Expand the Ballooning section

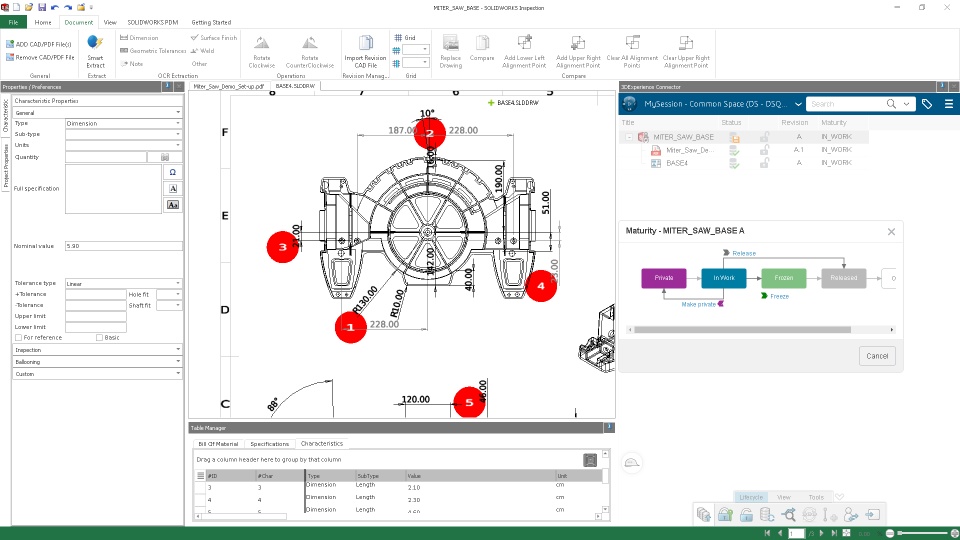click(97, 362)
